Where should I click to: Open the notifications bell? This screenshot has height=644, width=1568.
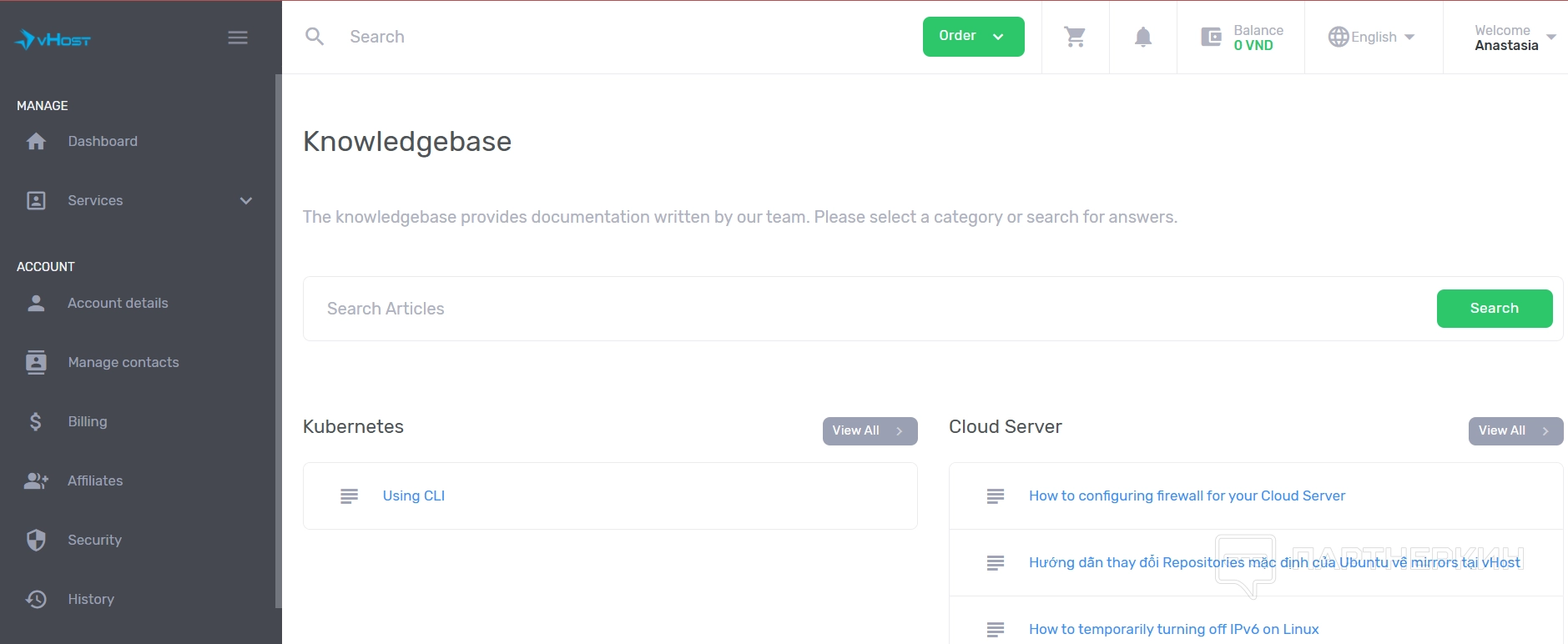pyautogui.click(x=1142, y=37)
